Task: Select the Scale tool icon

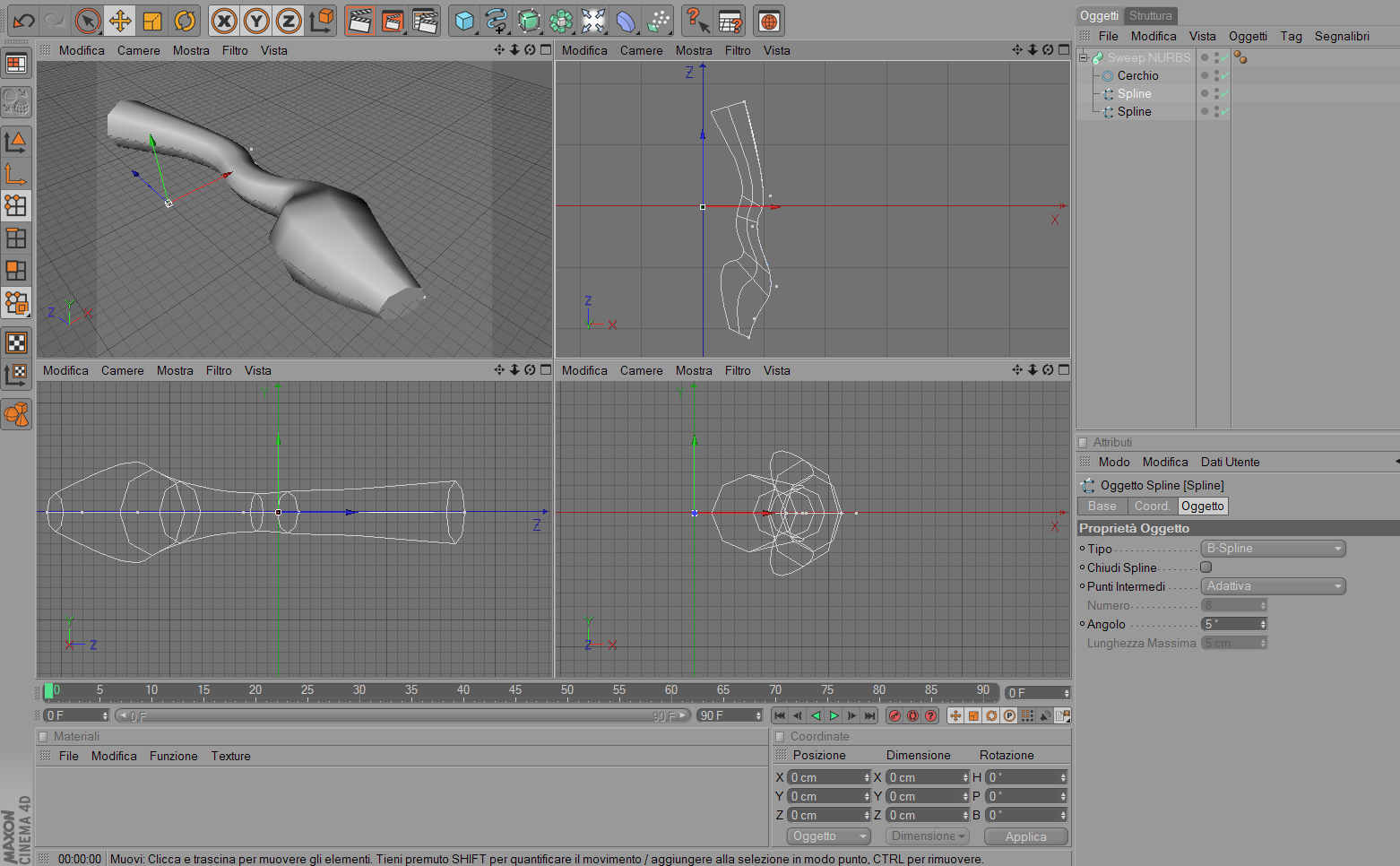Action: tap(152, 21)
